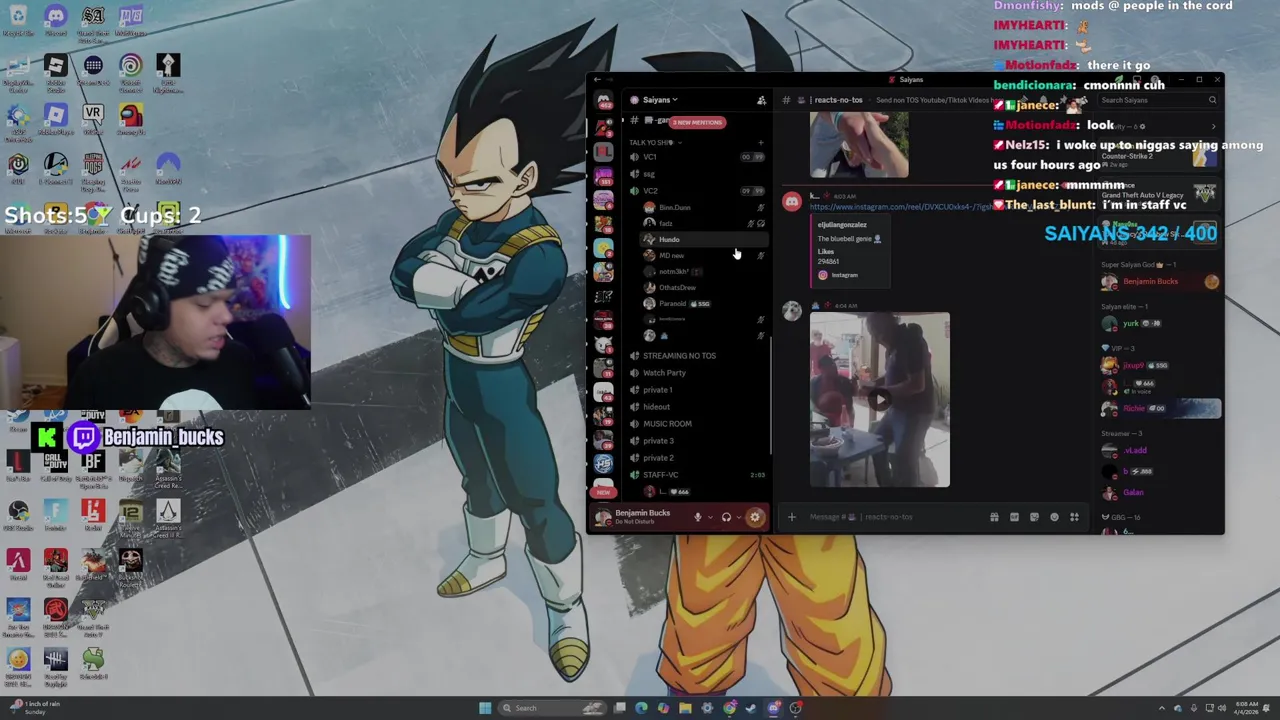1280x720 pixels.
Task: Click eljuliangonzalez embed author name
Action: [x=842, y=225]
